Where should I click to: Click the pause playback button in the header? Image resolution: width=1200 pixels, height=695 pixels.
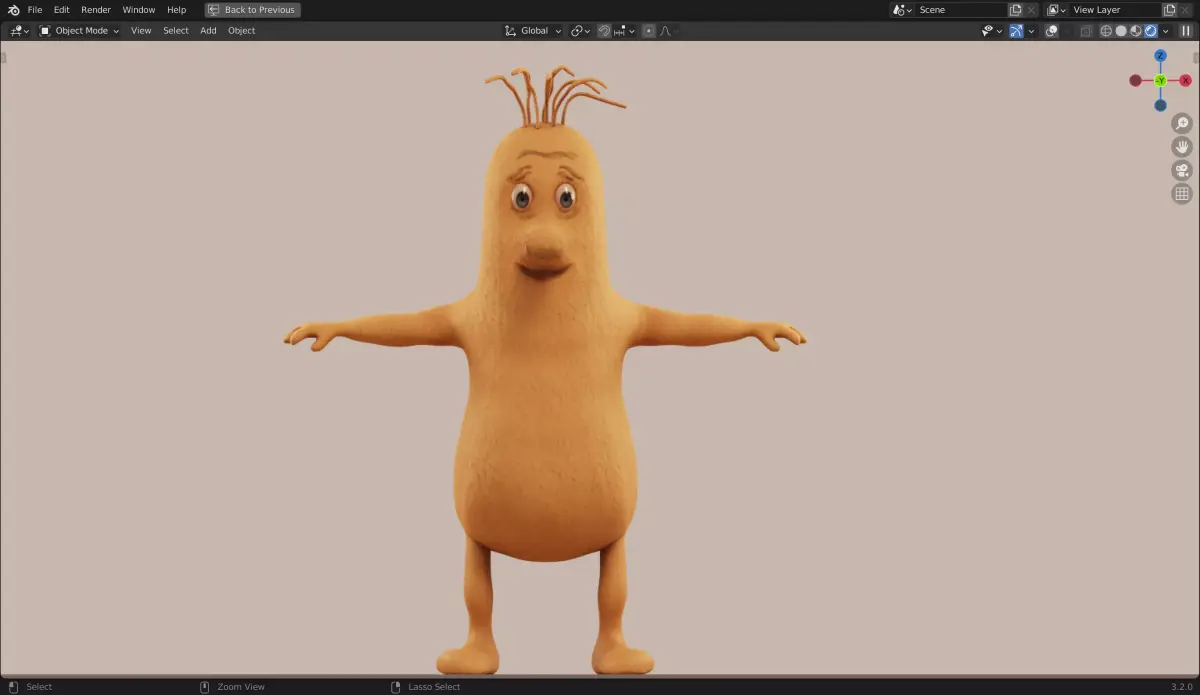click(x=1184, y=30)
